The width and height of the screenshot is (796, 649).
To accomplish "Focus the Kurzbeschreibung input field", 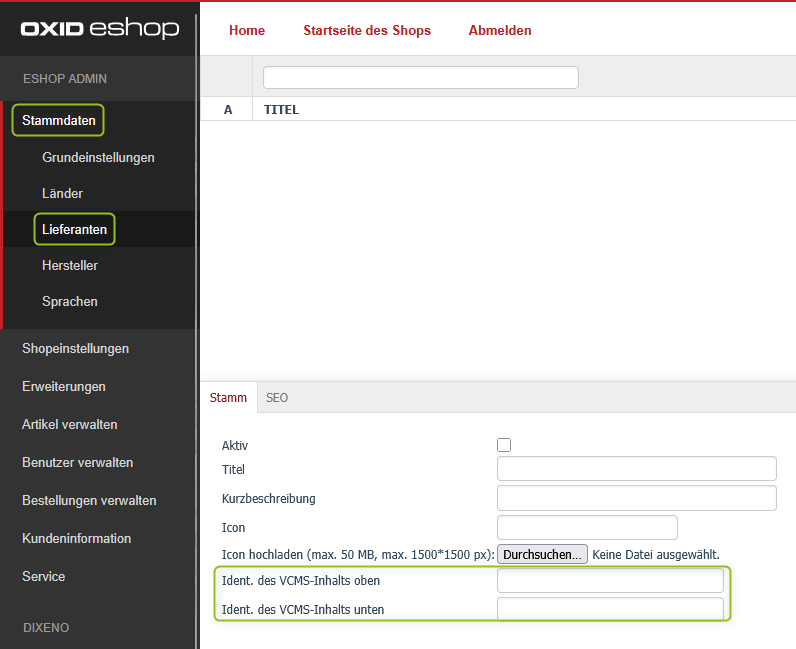I will point(637,498).
